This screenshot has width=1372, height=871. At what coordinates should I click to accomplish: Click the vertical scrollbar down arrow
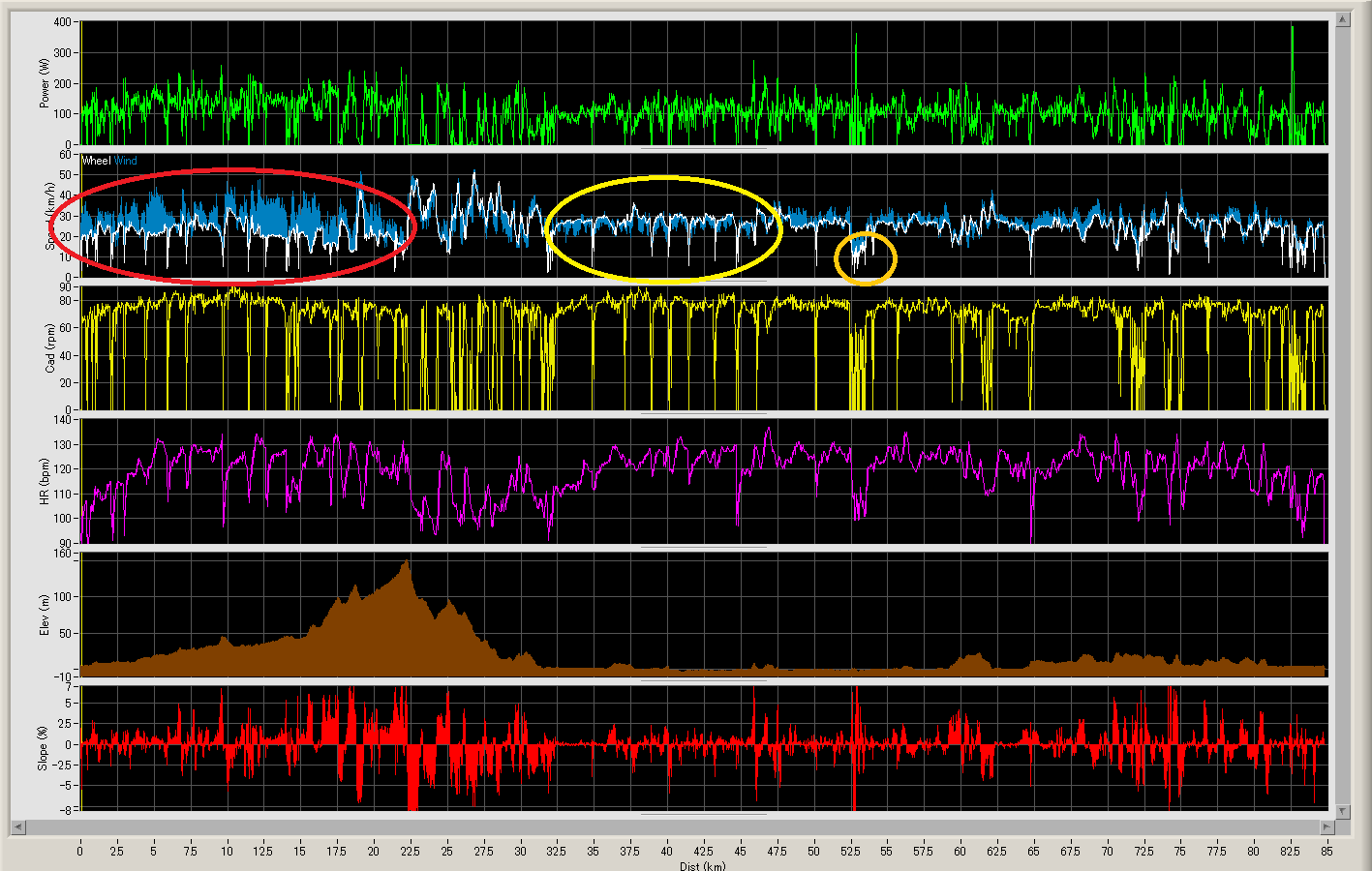click(1342, 811)
